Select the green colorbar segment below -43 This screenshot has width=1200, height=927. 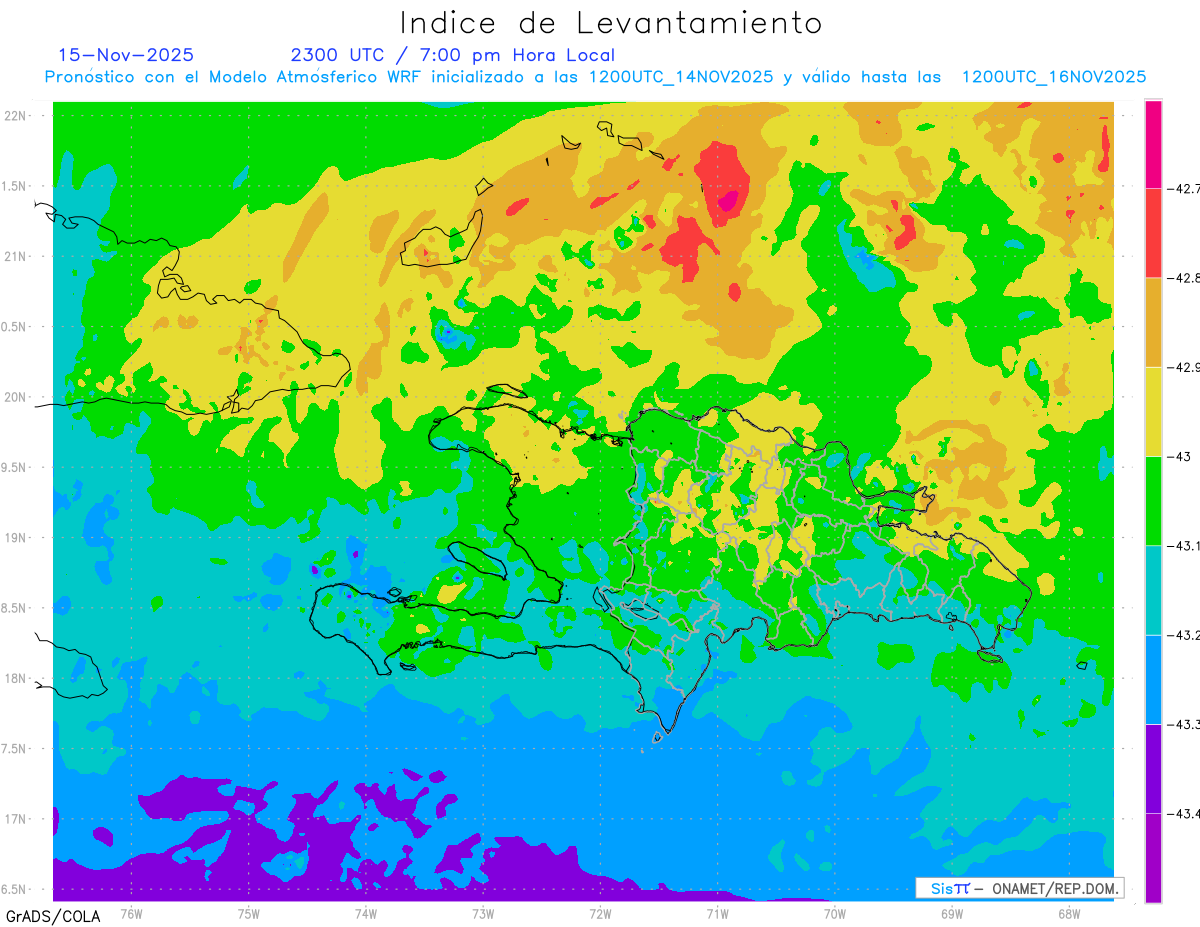pyautogui.click(x=1153, y=500)
